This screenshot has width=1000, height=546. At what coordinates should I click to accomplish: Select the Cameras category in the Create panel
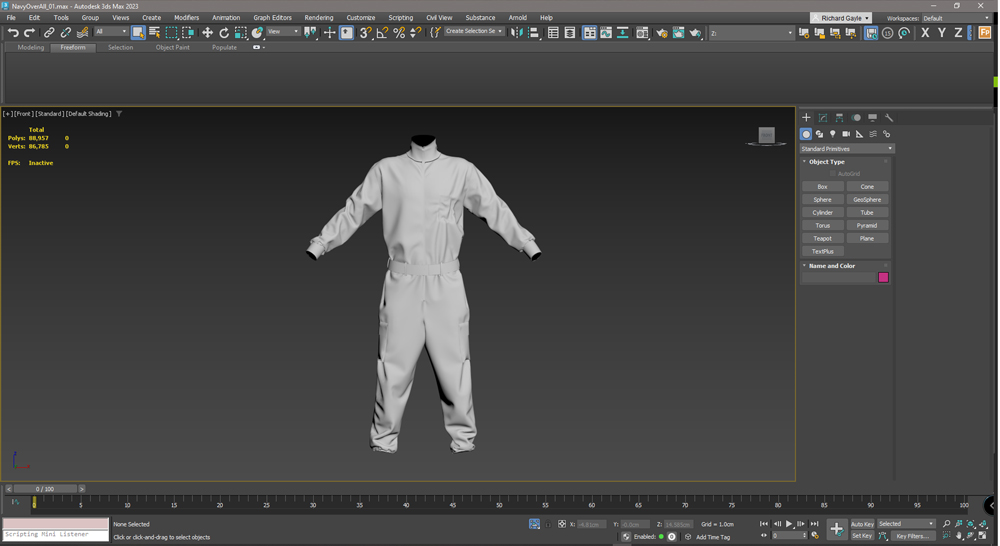pyautogui.click(x=846, y=134)
